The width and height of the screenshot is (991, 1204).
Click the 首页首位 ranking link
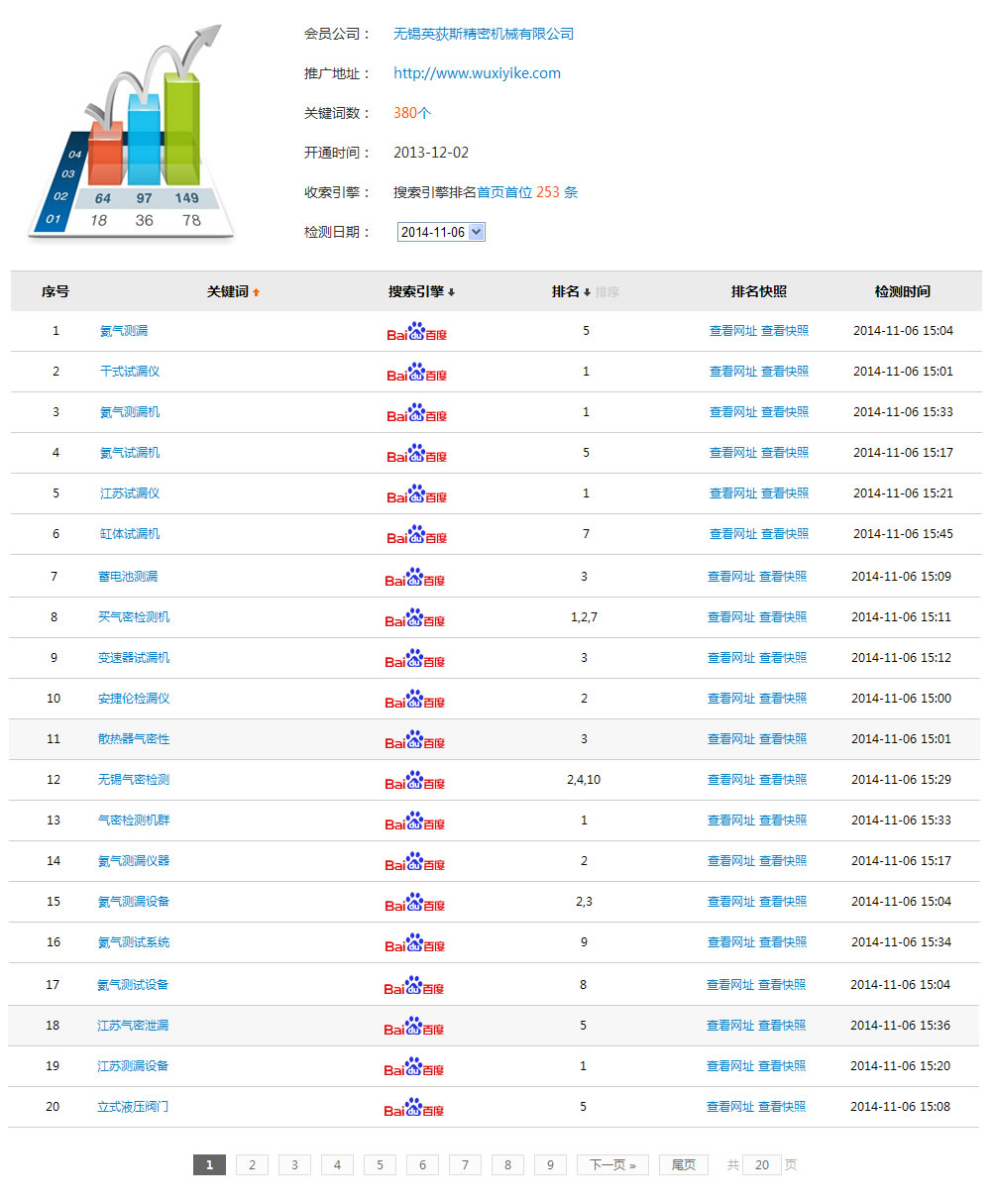click(x=504, y=192)
